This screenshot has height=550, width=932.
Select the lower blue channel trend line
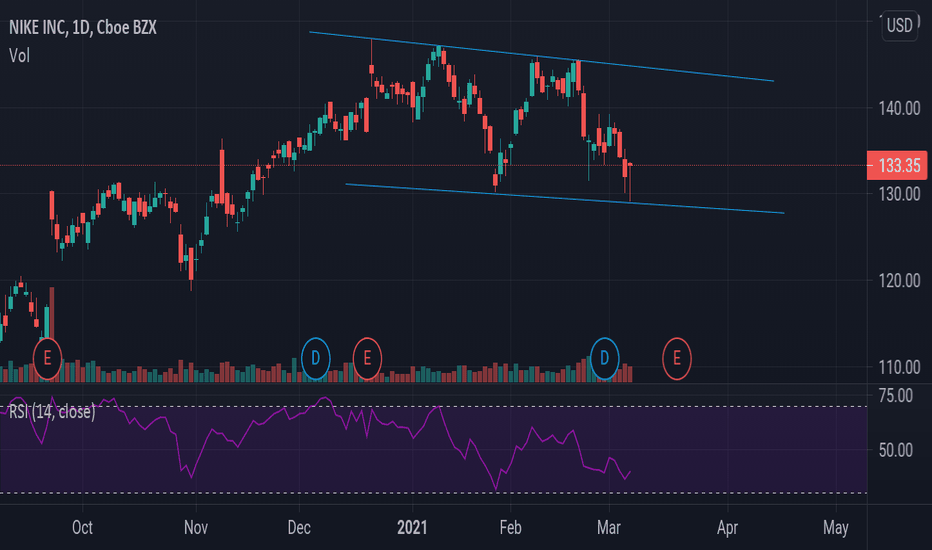pyautogui.click(x=565, y=199)
